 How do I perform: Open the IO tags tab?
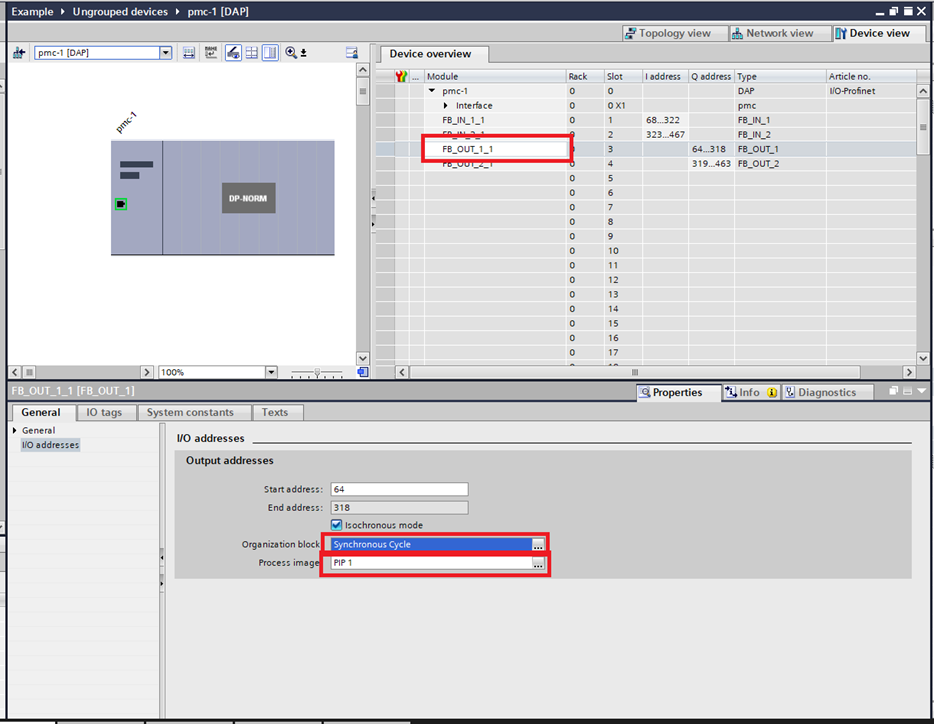tap(104, 412)
